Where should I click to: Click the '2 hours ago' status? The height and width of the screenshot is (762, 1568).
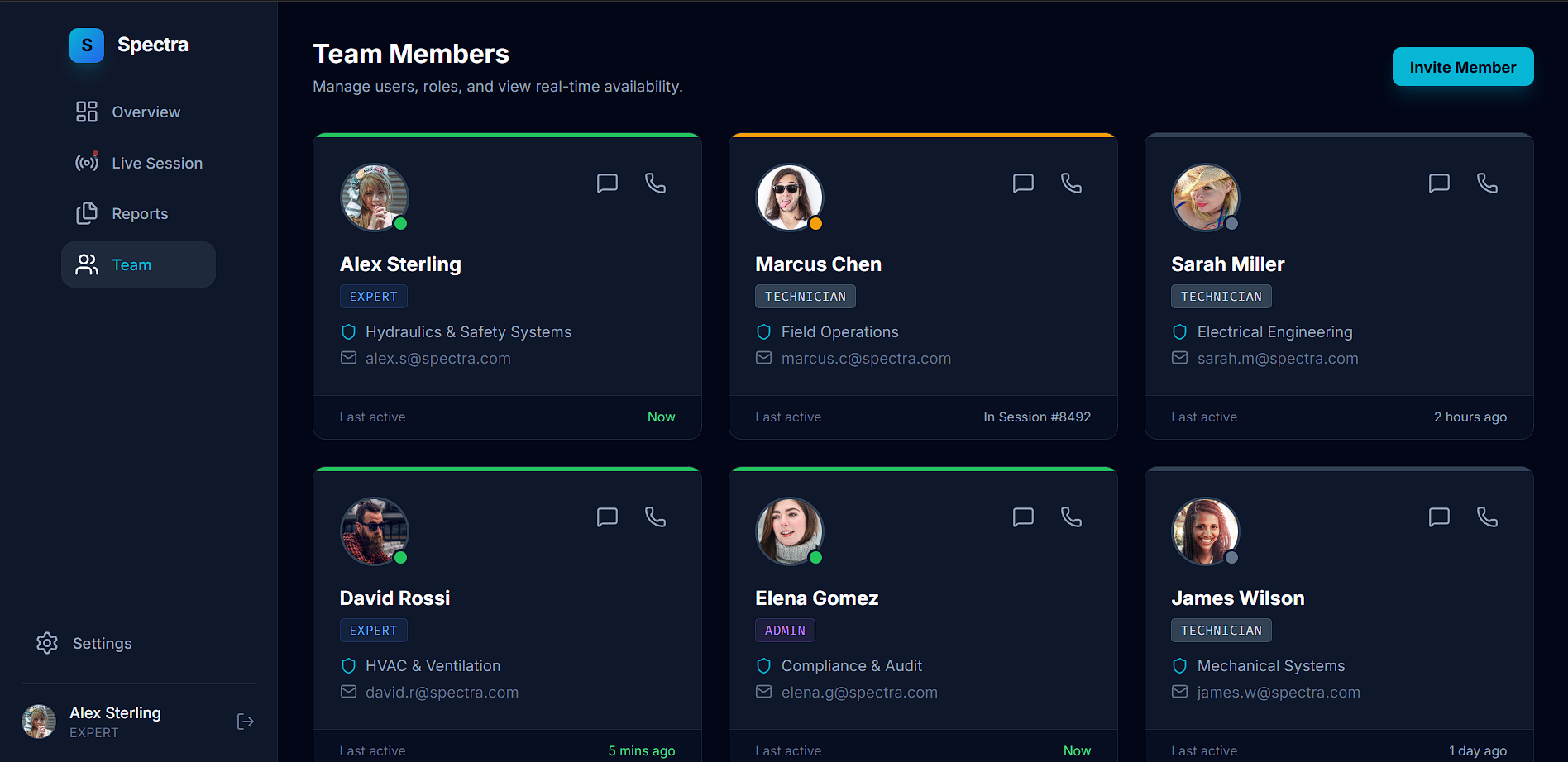coord(1470,417)
